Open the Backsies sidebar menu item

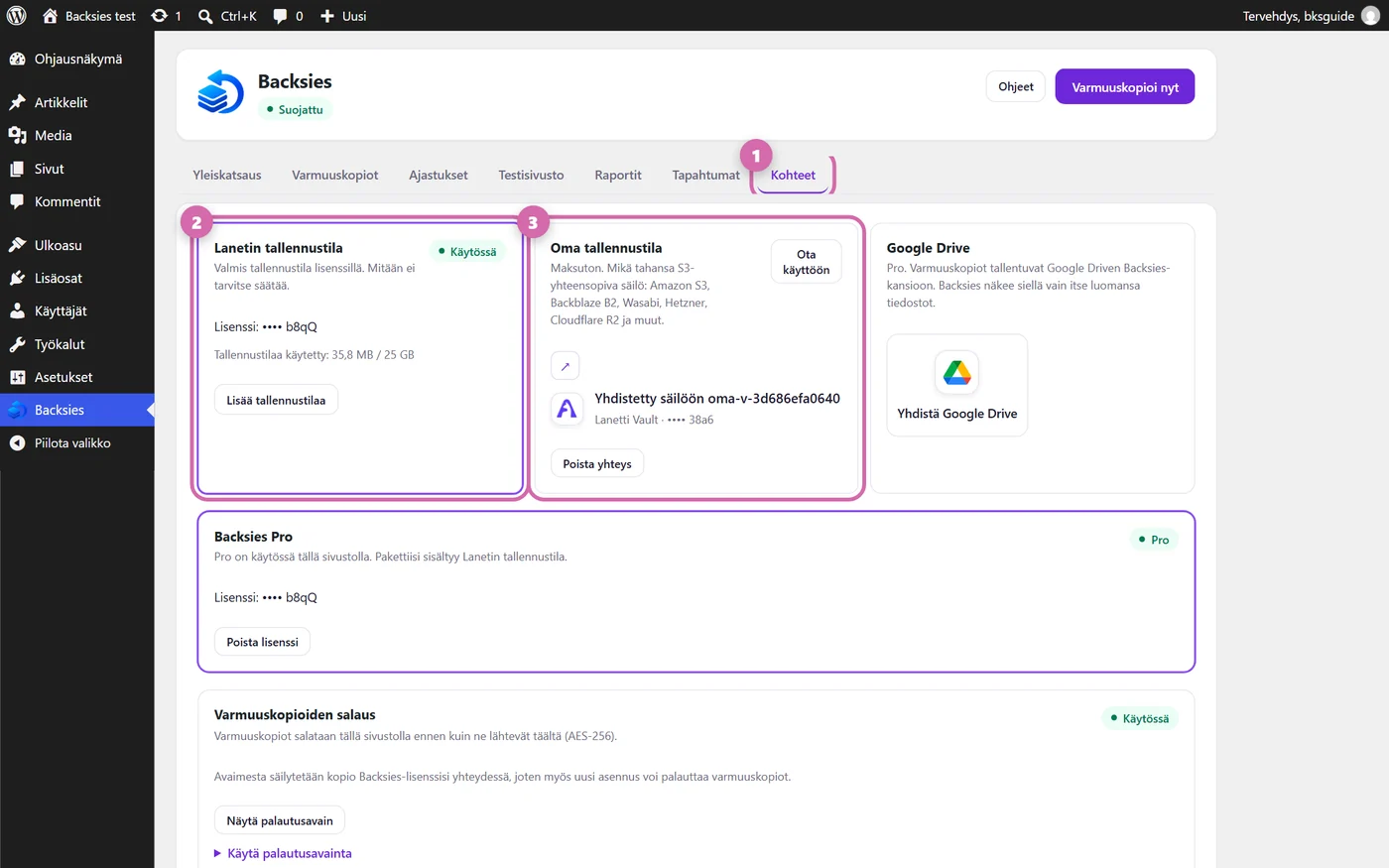click(x=77, y=410)
